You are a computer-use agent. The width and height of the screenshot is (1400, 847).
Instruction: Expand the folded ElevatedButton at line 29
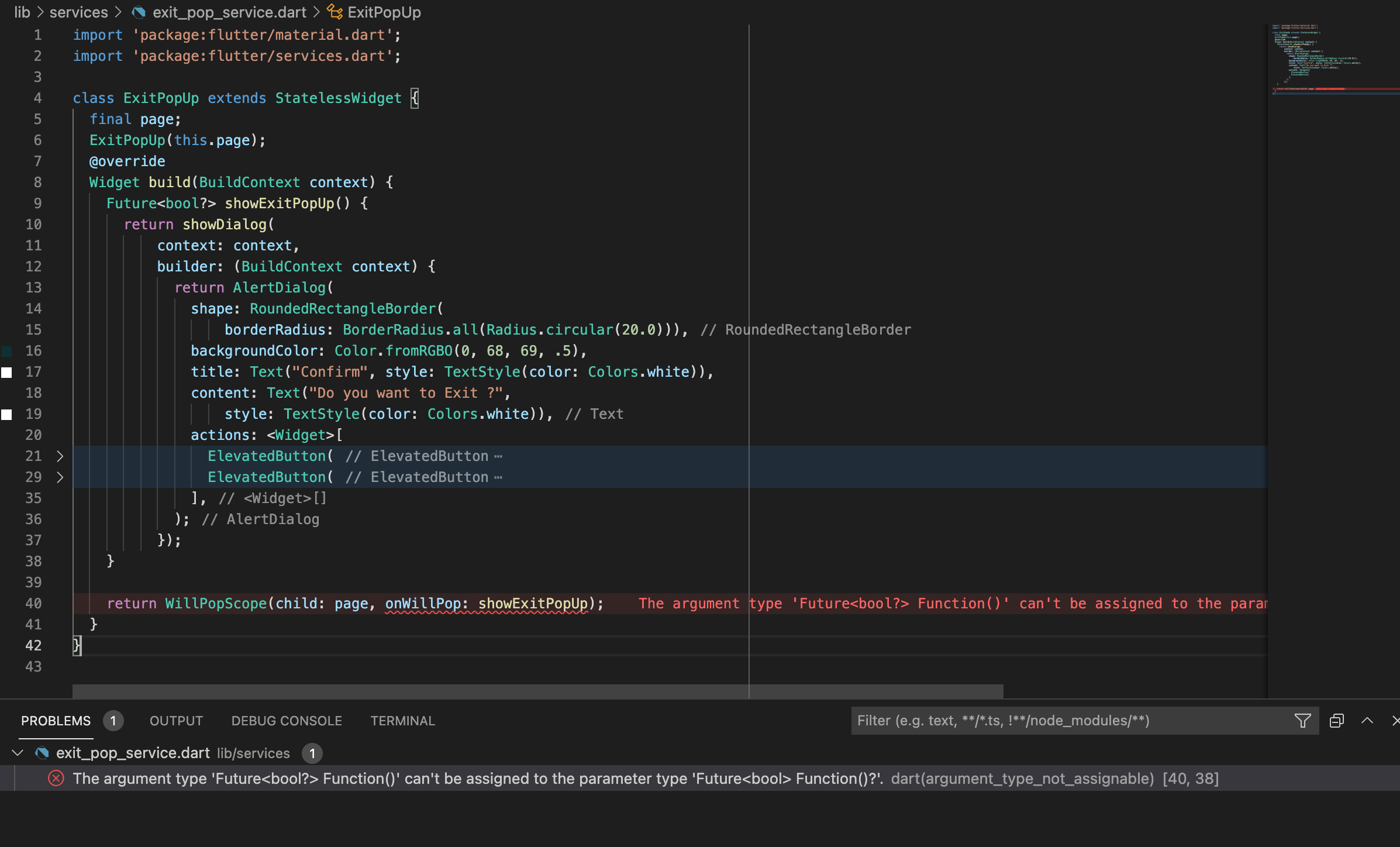click(60, 477)
